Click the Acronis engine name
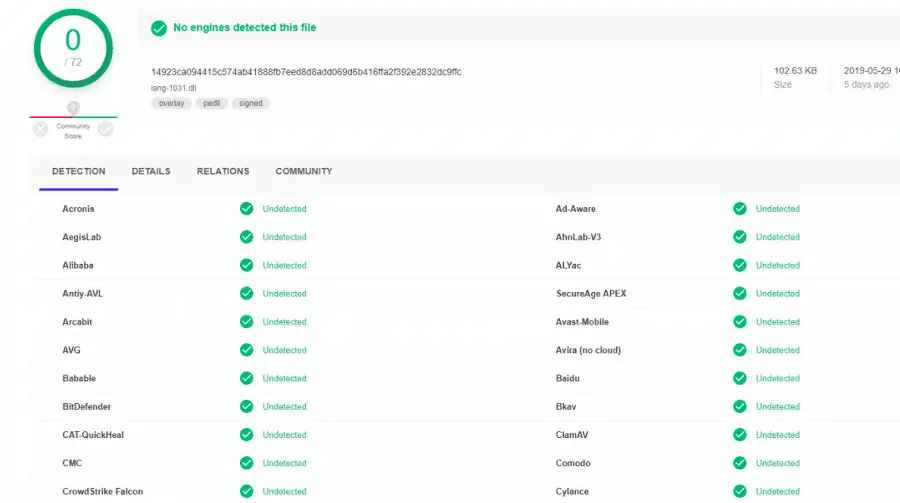 tap(78, 208)
